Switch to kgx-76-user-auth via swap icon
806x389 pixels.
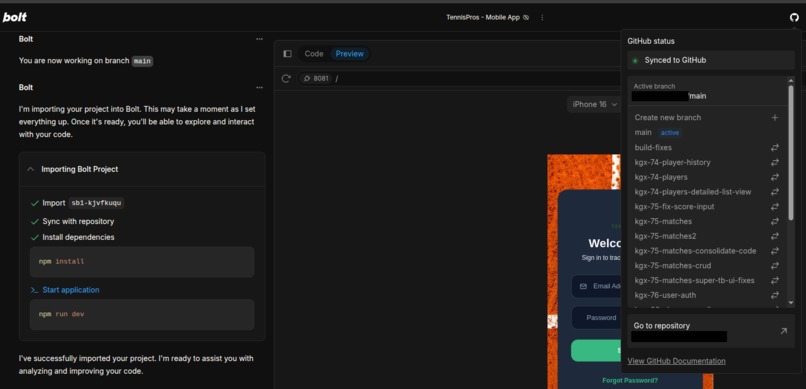[775, 295]
